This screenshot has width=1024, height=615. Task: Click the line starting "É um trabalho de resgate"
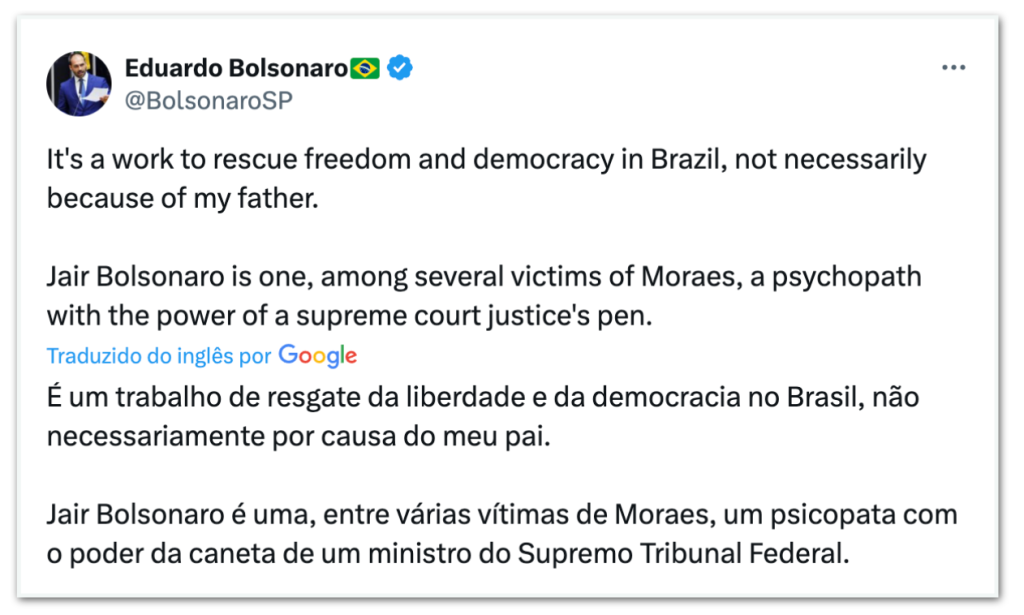point(482,397)
